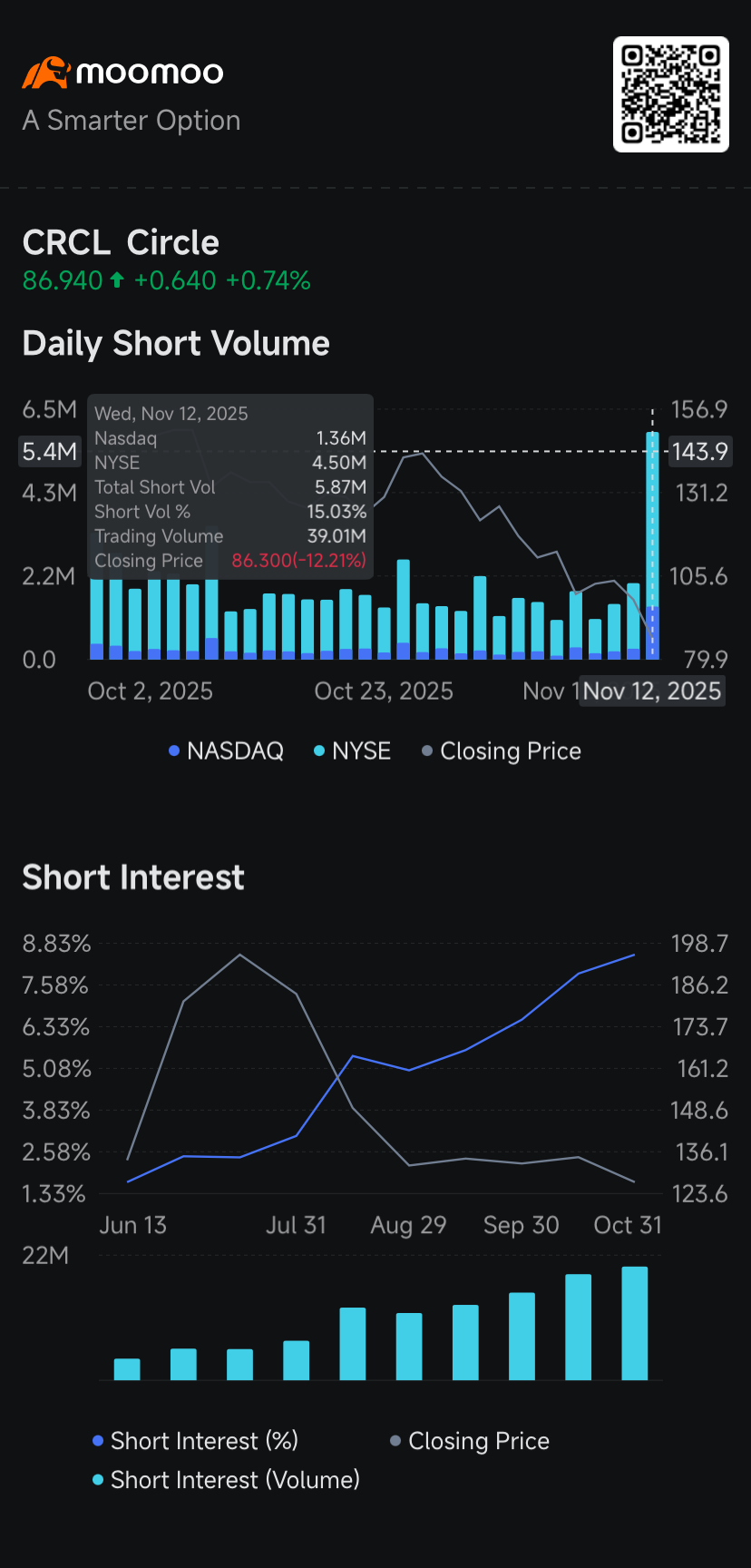Toggle Closing Price legend under Short Interest

pyautogui.click(x=470, y=1441)
